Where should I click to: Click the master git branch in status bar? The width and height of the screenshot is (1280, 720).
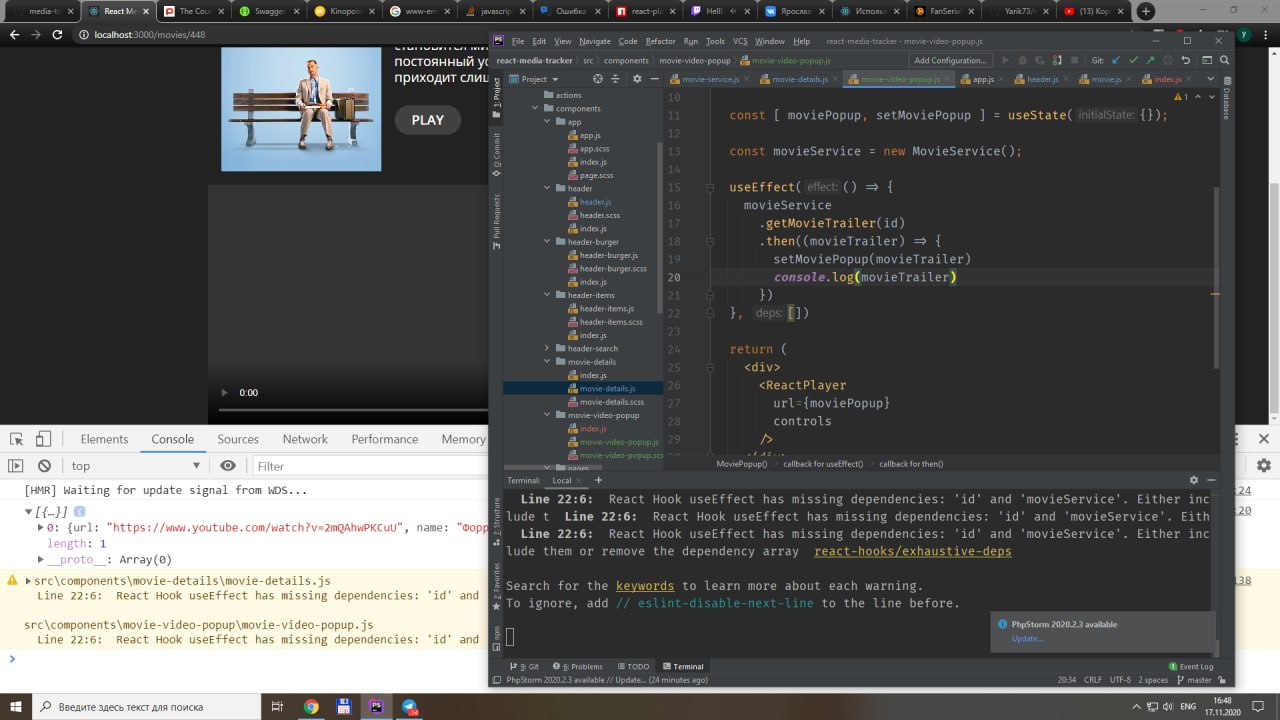1193,680
